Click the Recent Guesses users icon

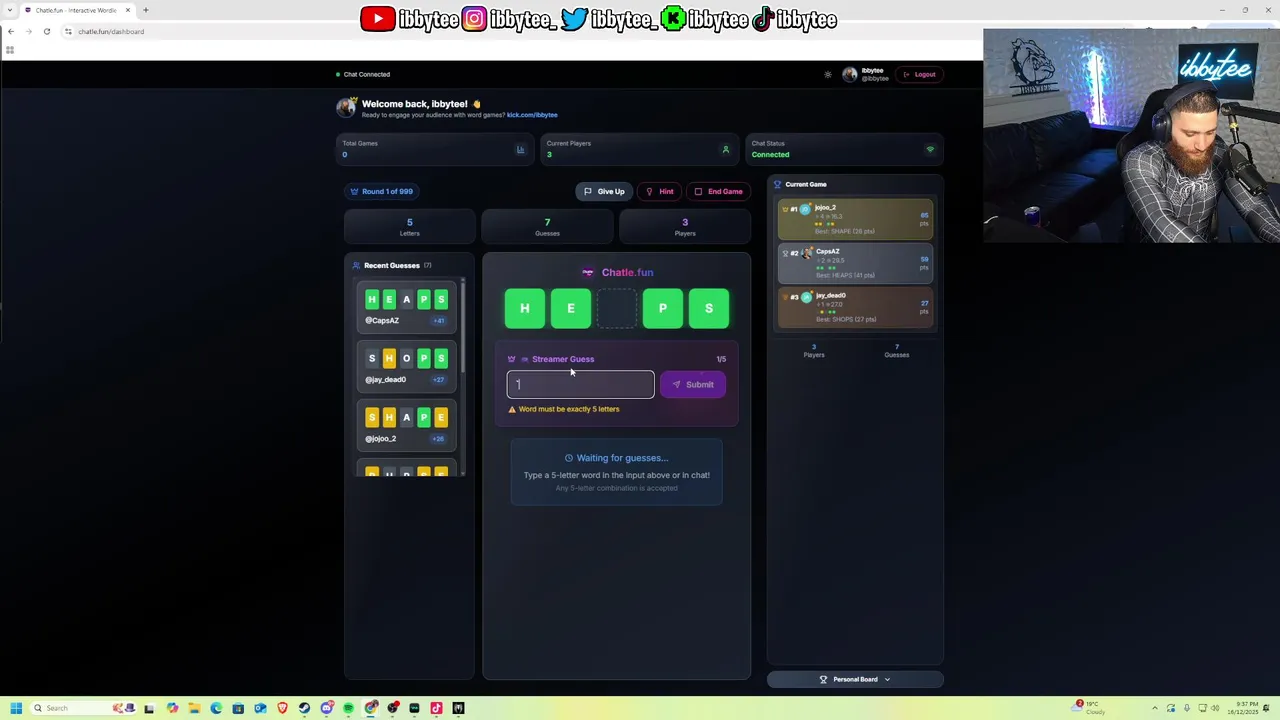pyautogui.click(x=356, y=265)
